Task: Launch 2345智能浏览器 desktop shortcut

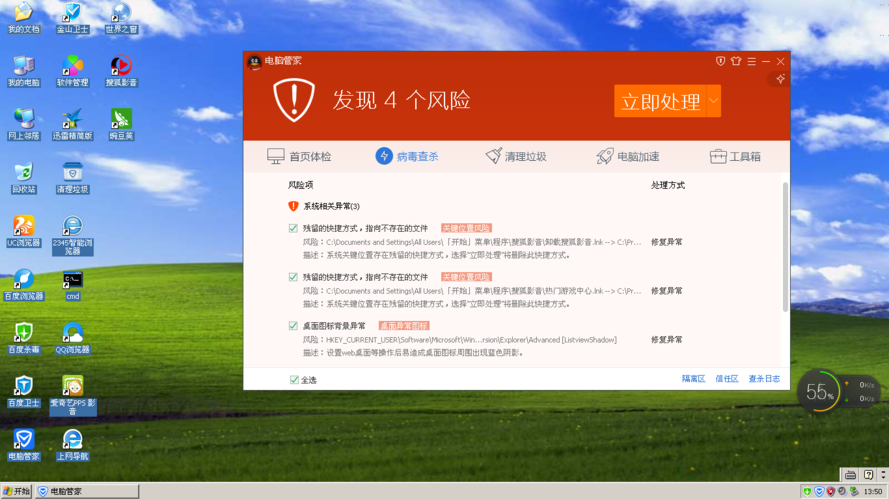Action: (x=73, y=235)
